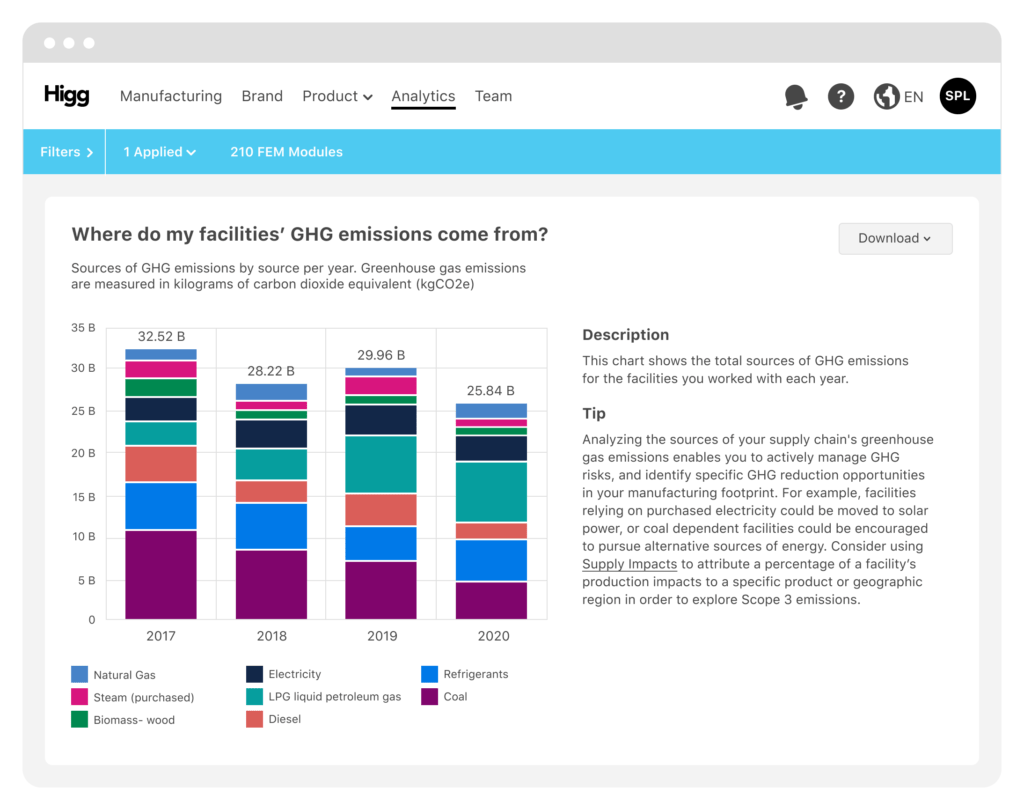Click the globe language icon
The height and width of the screenshot is (810, 1024).
click(x=886, y=97)
